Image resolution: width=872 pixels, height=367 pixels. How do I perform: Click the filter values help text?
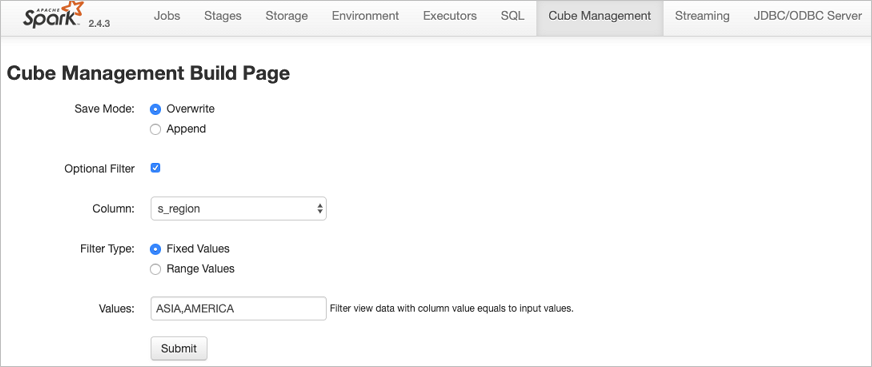(452, 308)
